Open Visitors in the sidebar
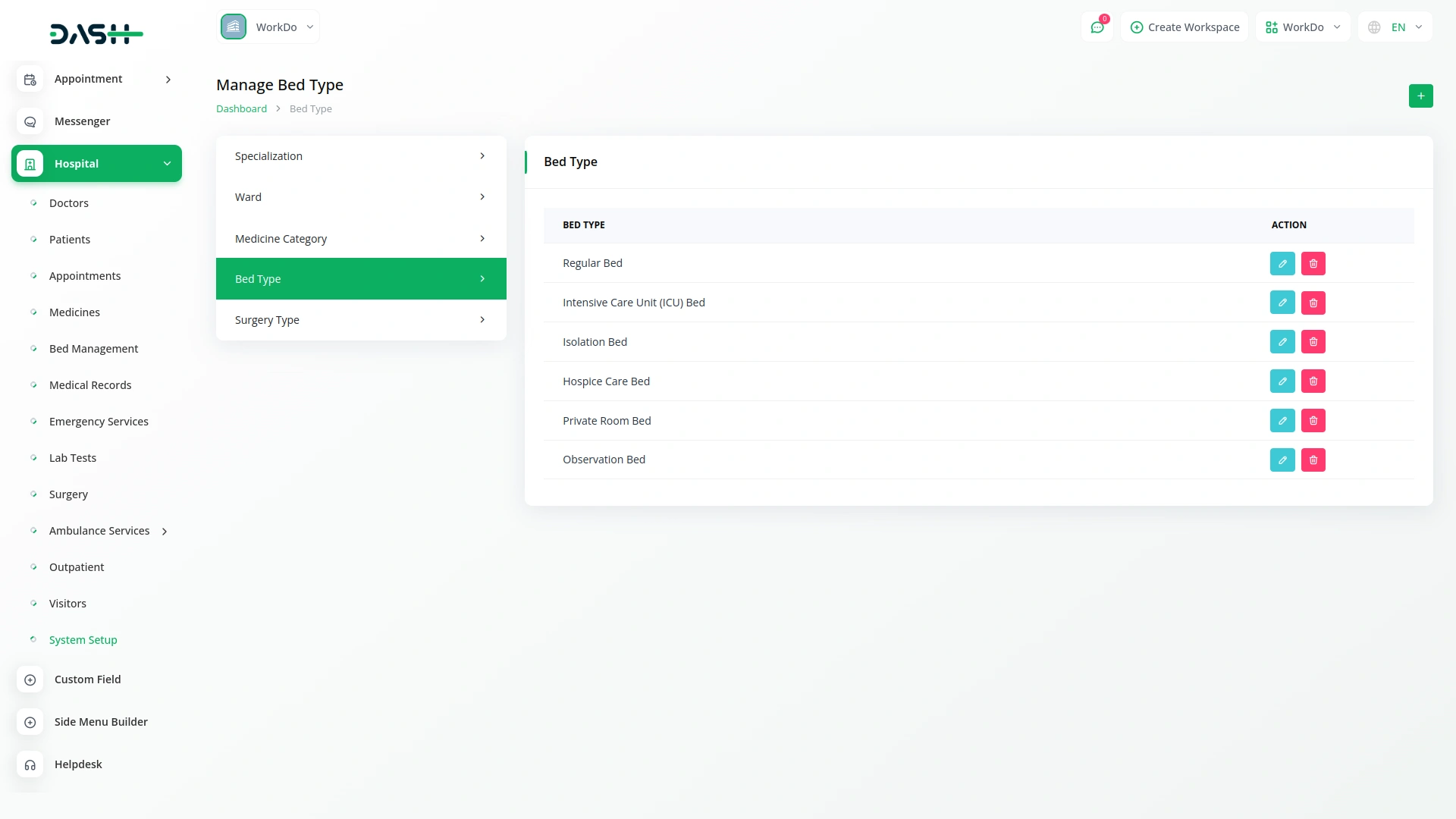The width and height of the screenshot is (1456, 819). tap(67, 604)
